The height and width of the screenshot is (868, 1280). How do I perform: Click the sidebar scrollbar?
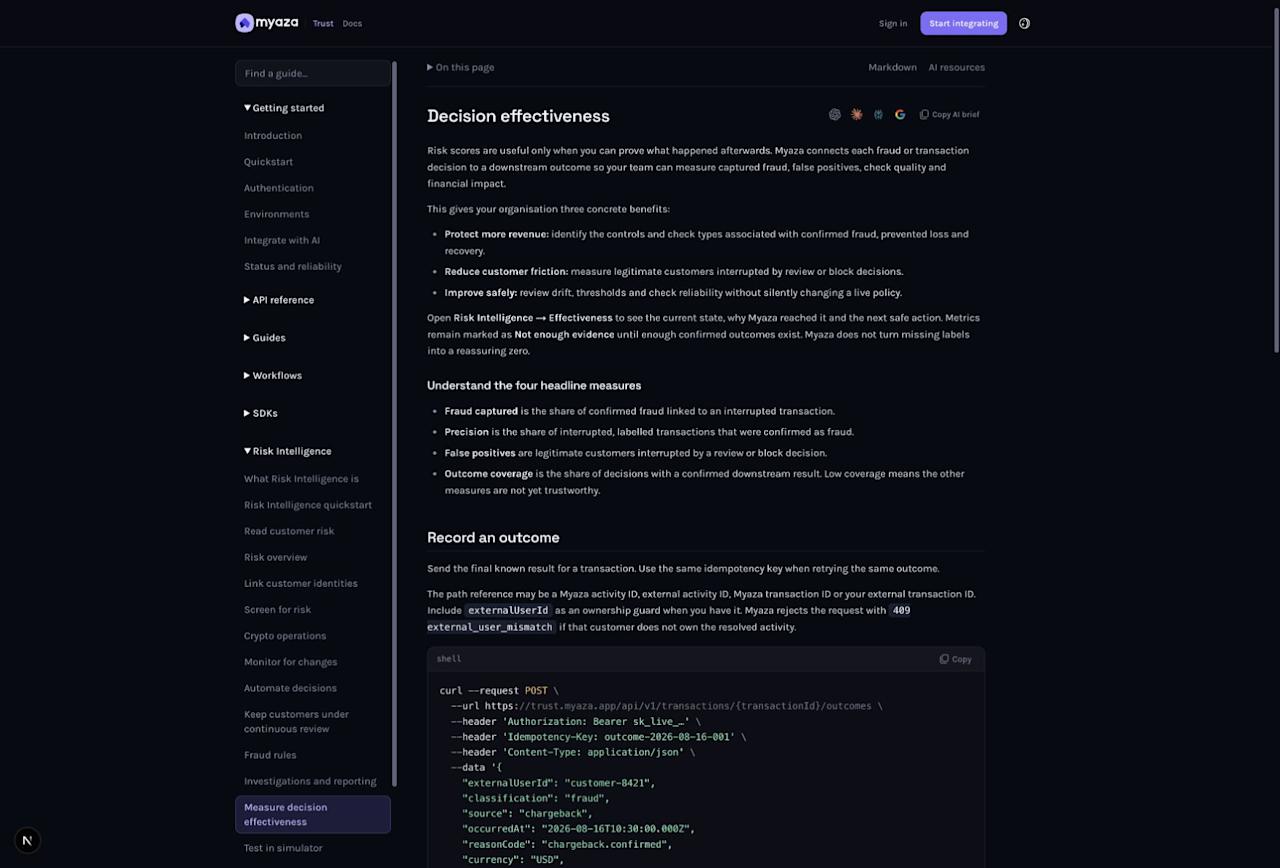(394, 424)
